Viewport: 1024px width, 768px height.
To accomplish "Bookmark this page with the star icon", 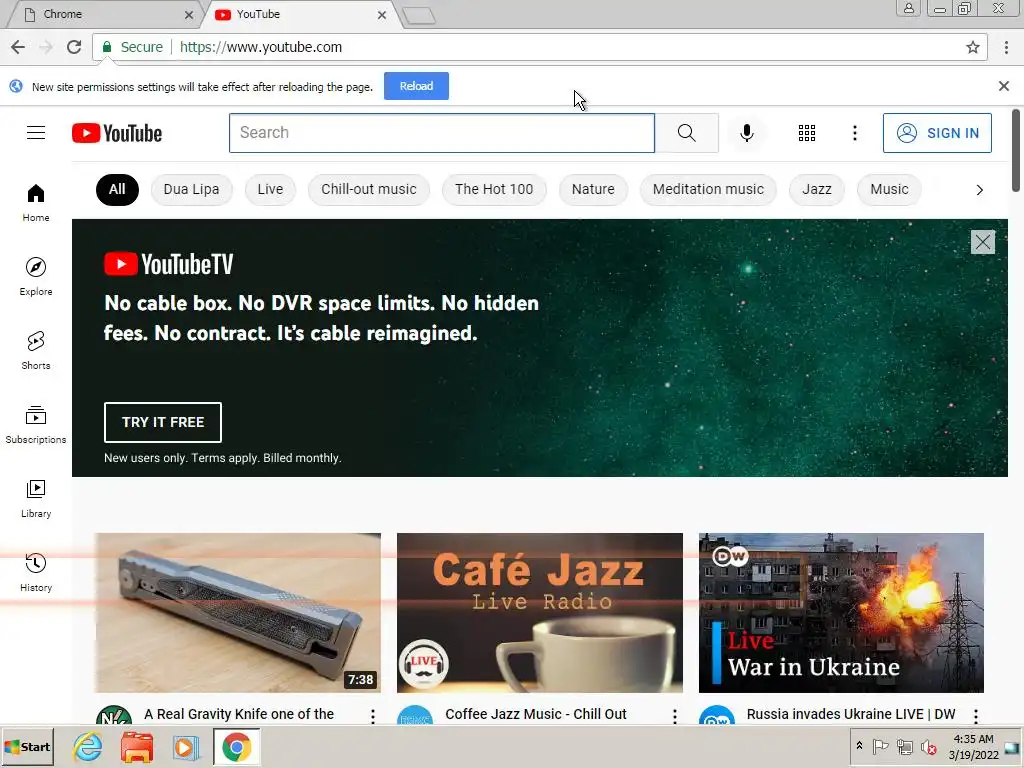I will pos(972,47).
